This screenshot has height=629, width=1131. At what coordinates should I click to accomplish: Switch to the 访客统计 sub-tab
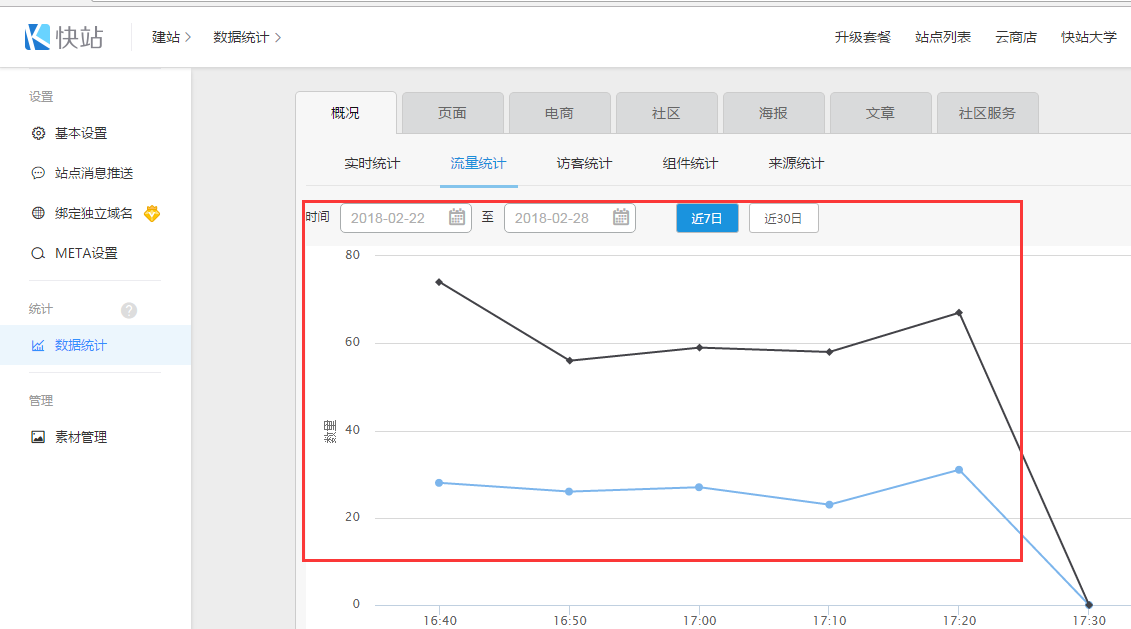pyautogui.click(x=584, y=163)
